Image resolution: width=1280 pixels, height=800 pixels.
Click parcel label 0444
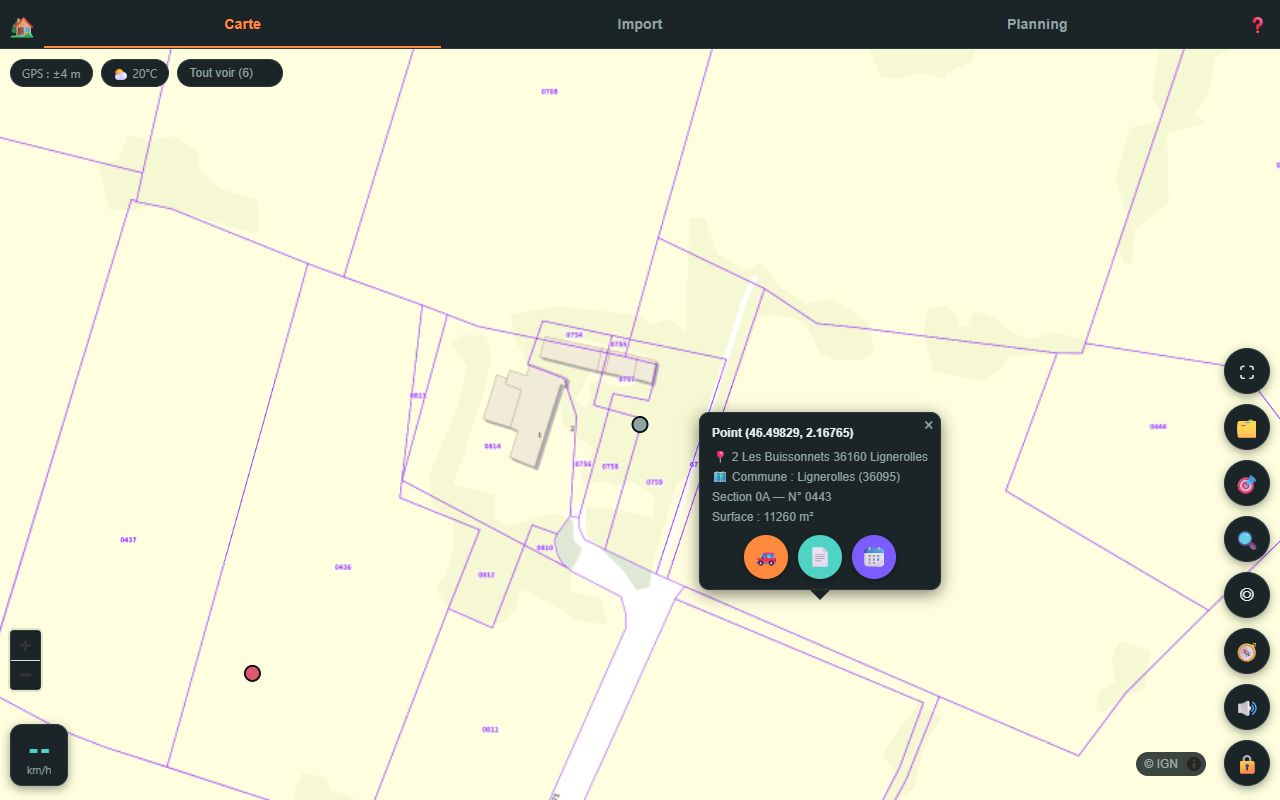[1158, 427]
